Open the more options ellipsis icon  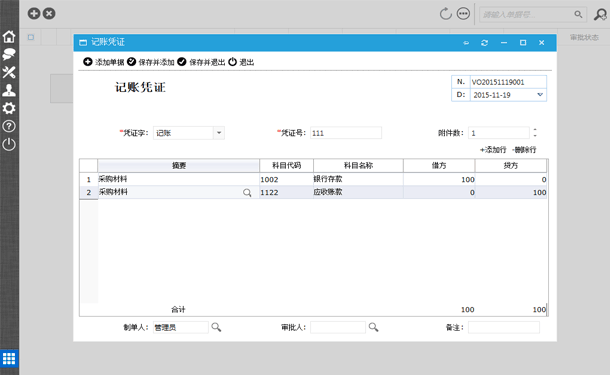click(x=463, y=14)
